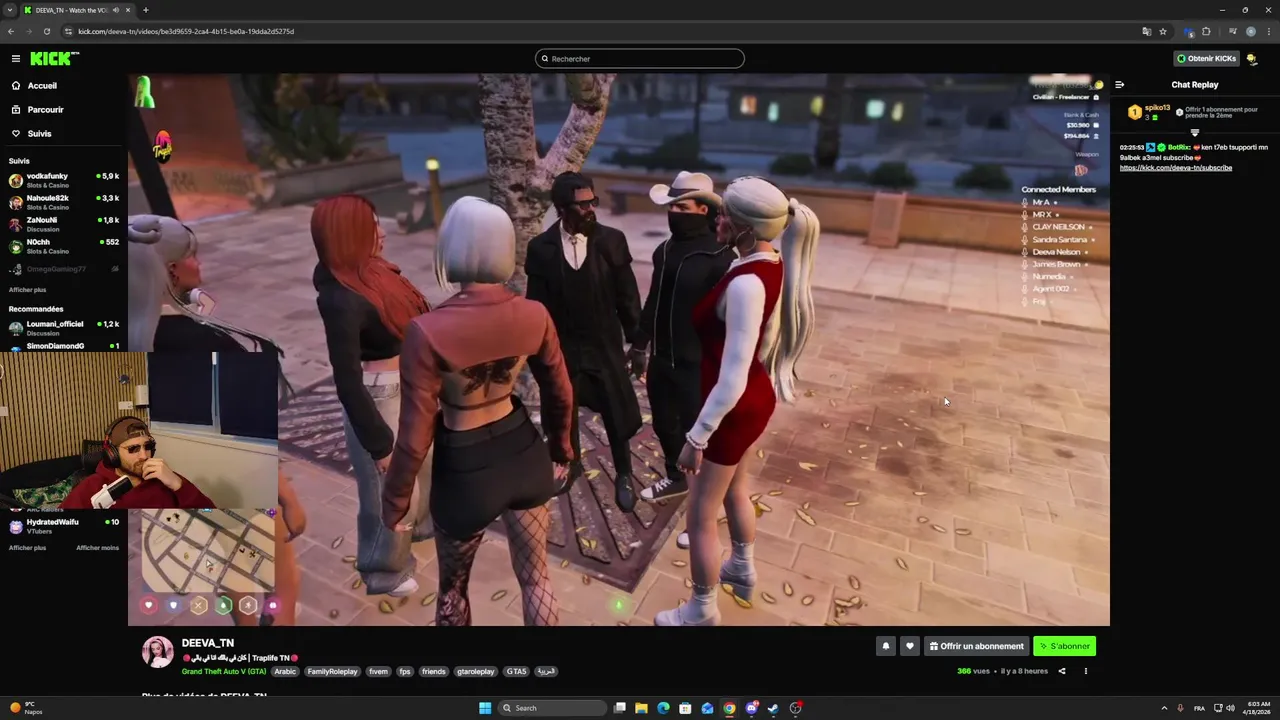Open Loumani_officiel recommended channel
The width and height of the screenshot is (1280, 720).
coord(64,328)
